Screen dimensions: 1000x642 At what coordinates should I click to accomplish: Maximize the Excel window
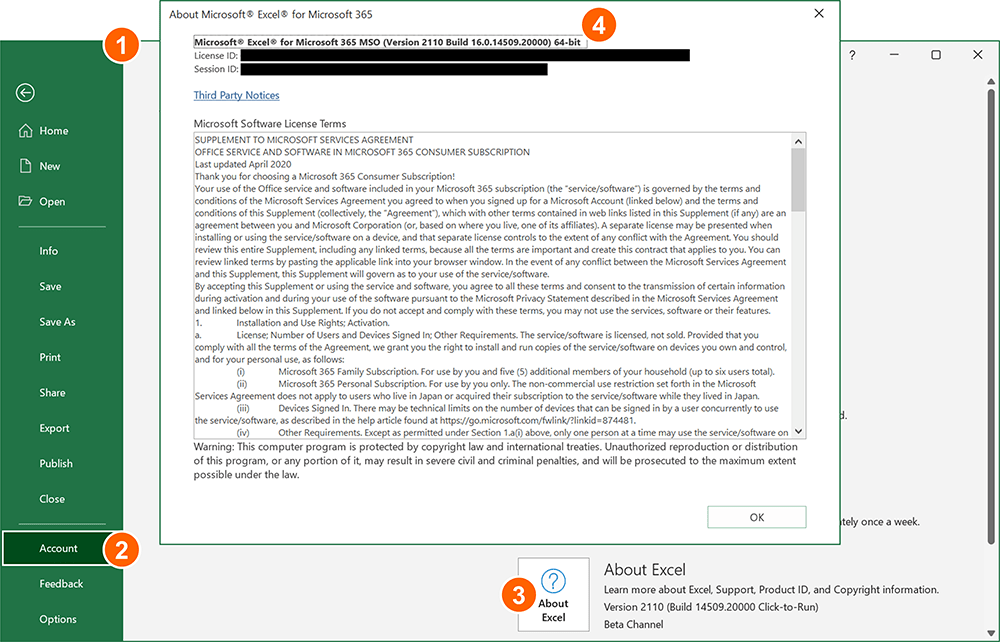coord(936,55)
